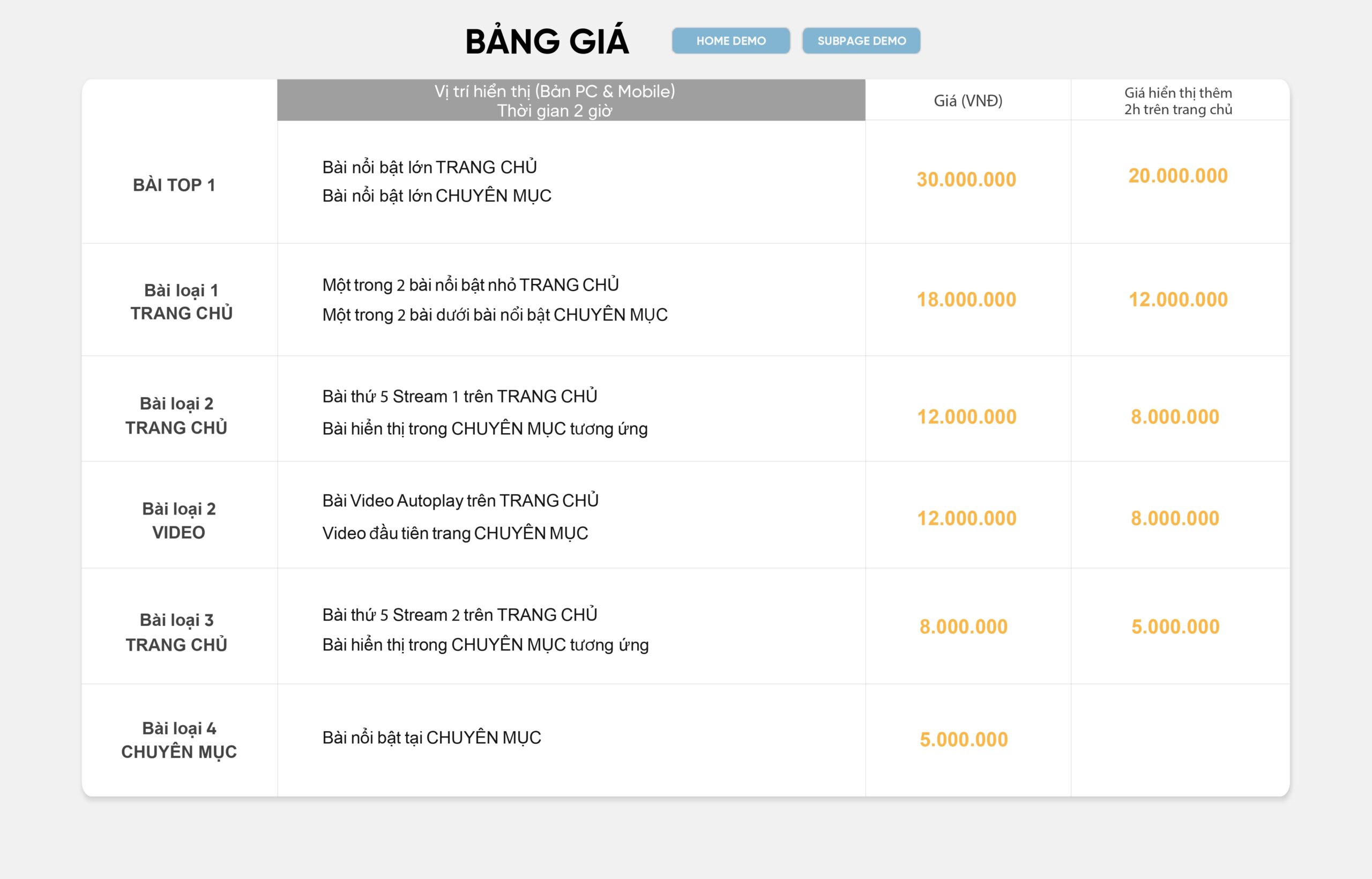Click the Bài Video Autoplay trên TRANG CHỦ text
Screen dimensions: 1372x879
(460, 501)
